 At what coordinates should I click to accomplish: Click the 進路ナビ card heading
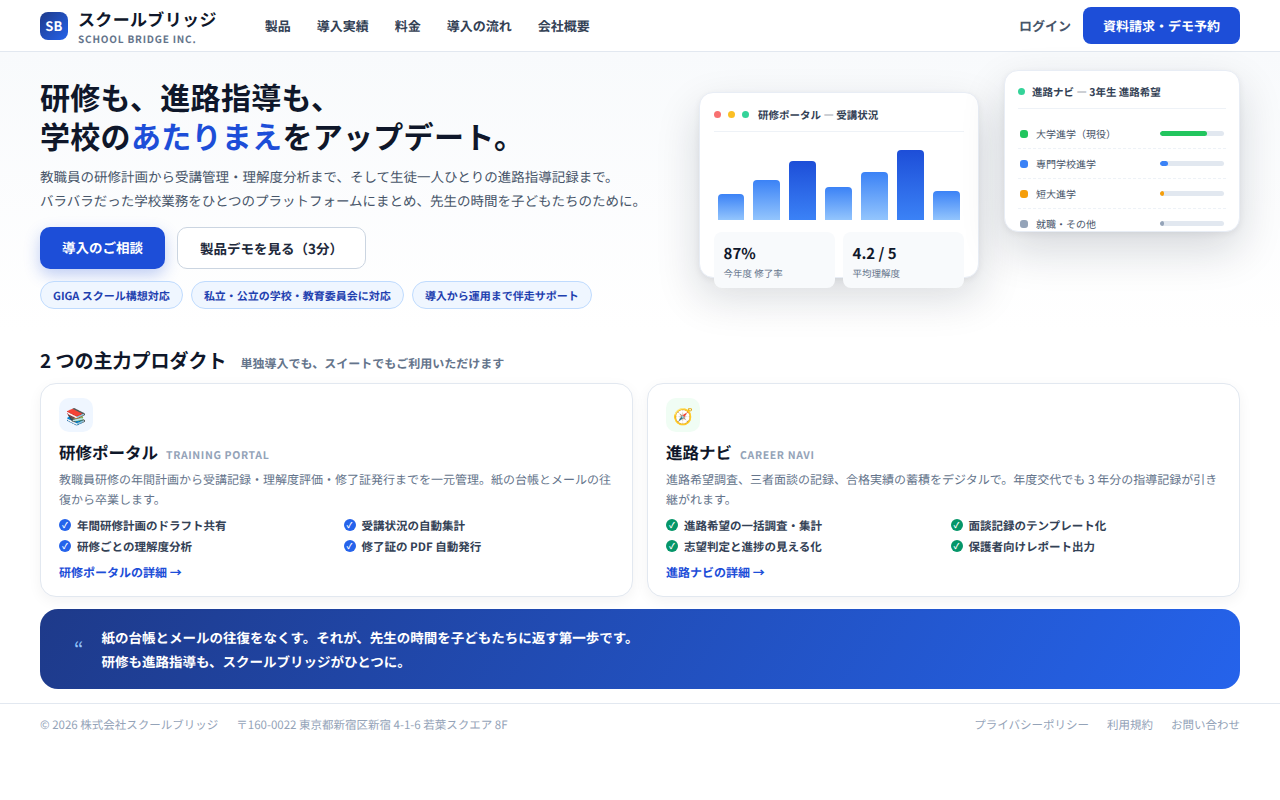pyautogui.click(x=699, y=452)
